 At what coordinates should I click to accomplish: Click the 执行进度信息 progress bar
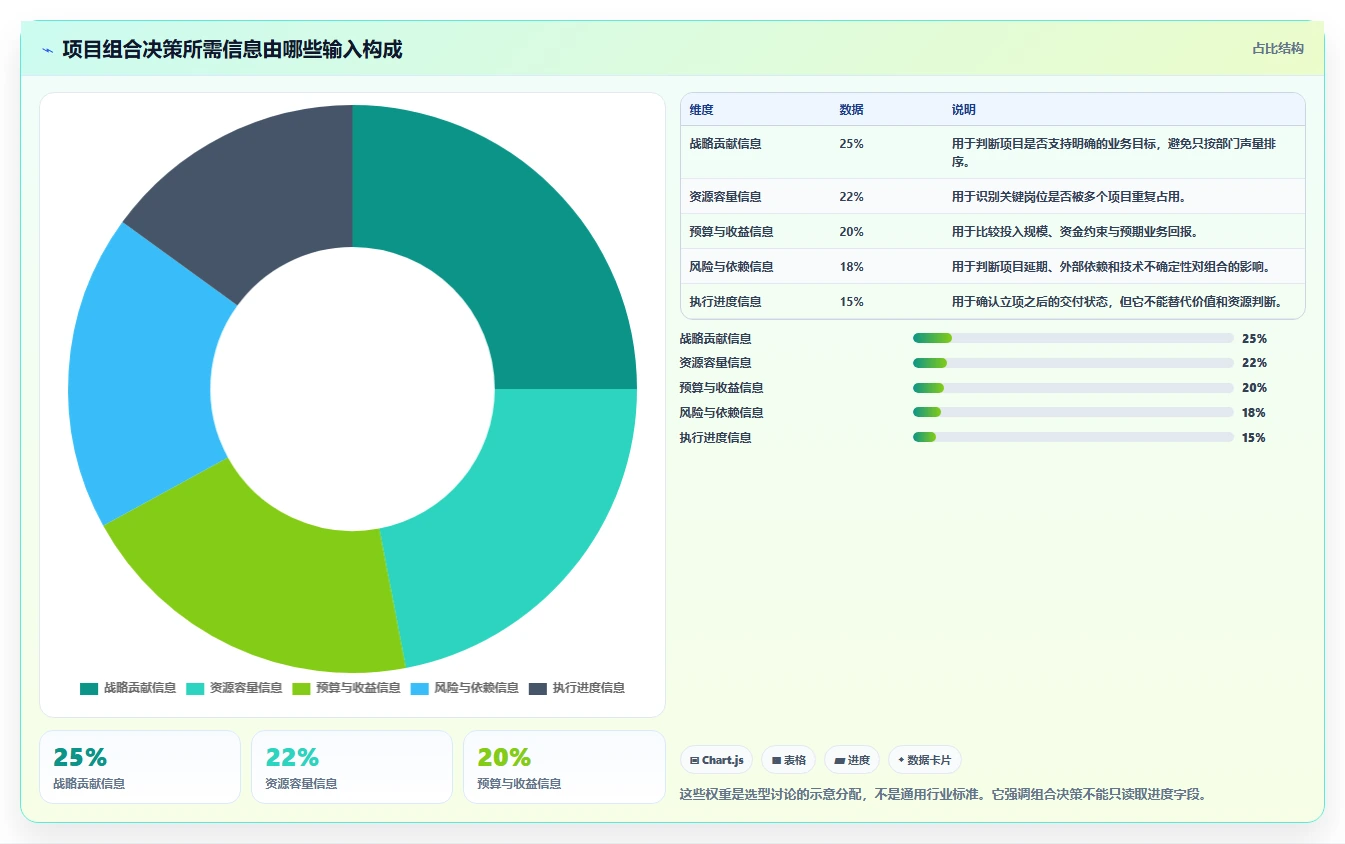pos(1073,437)
